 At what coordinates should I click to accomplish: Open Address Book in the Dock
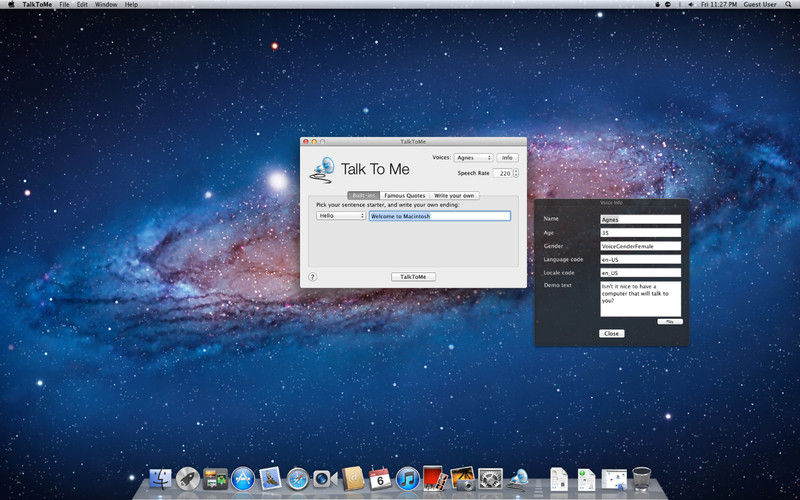click(x=353, y=479)
